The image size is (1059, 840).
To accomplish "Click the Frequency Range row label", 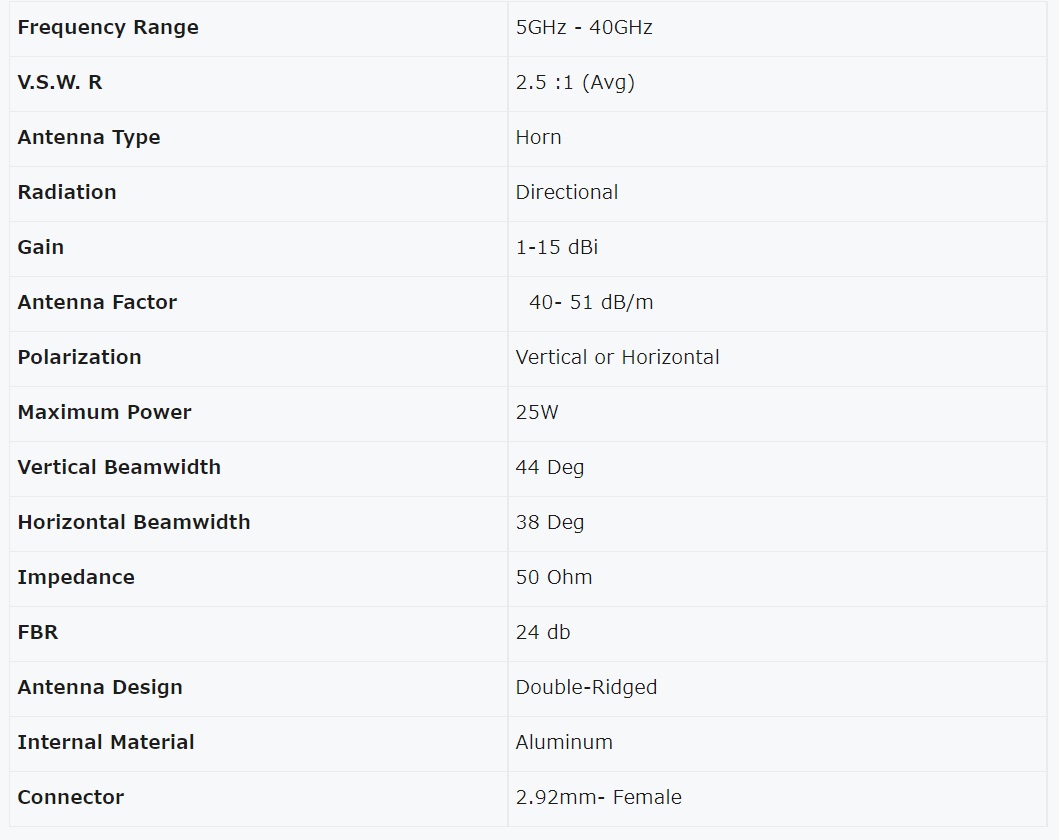I will pyautogui.click(x=108, y=28).
